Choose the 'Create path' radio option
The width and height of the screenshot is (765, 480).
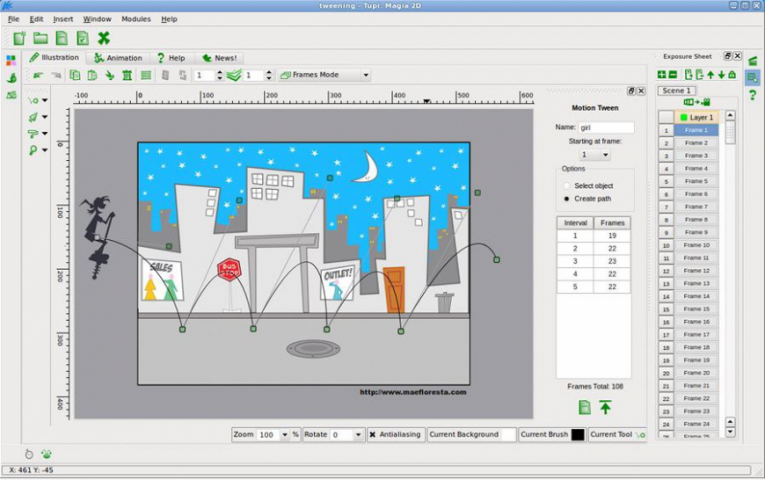pyautogui.click(x=567, y=198)
